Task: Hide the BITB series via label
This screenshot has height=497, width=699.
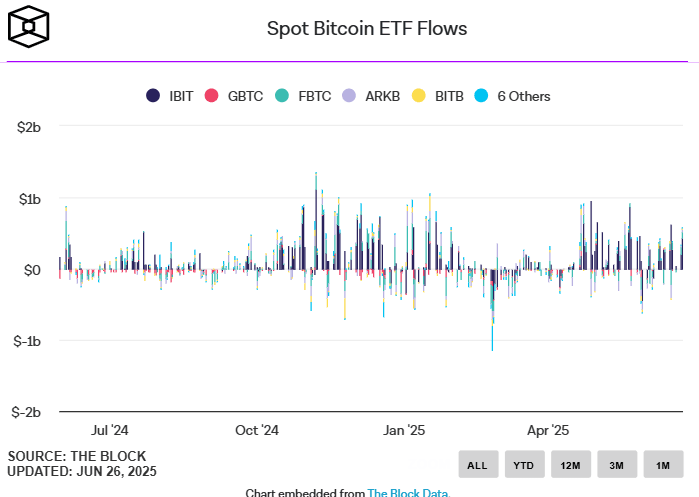Action: click(449, 96)
